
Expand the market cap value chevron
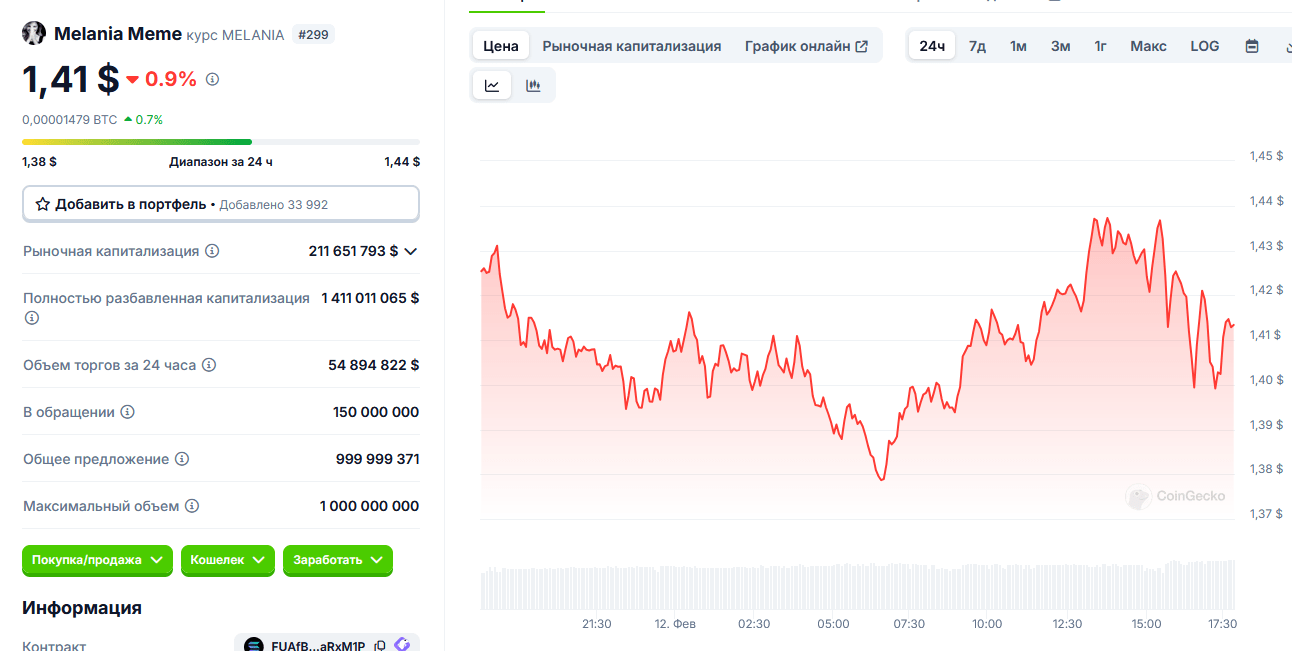(x=410, y=251)
